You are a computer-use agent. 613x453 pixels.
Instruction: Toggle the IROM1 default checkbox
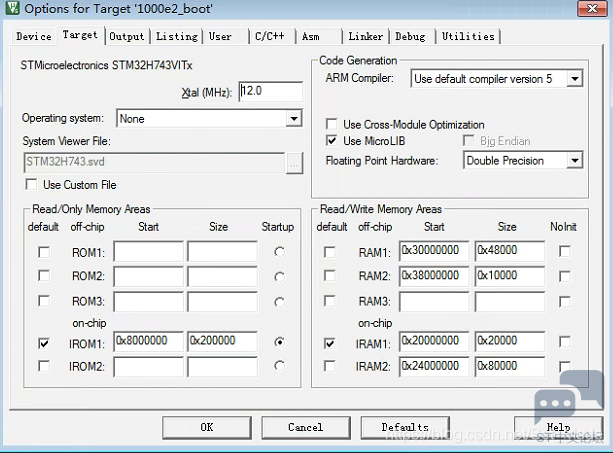(x=44, y=343)
